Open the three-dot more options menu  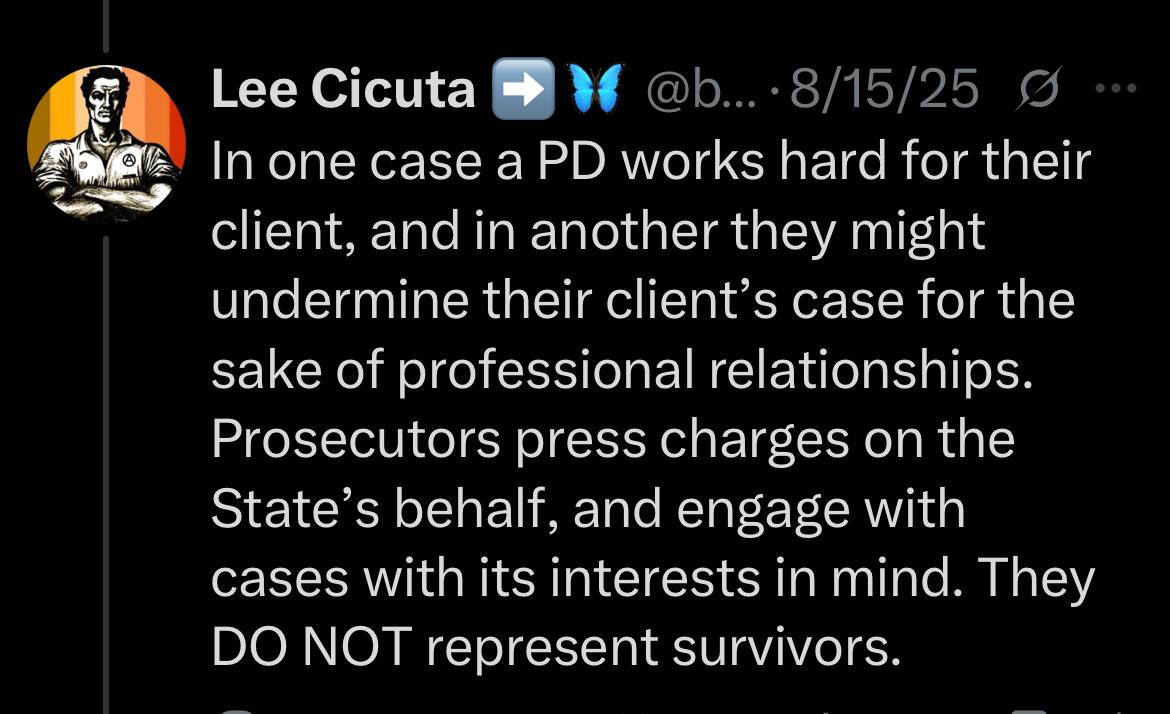(x=1117, y=89)
